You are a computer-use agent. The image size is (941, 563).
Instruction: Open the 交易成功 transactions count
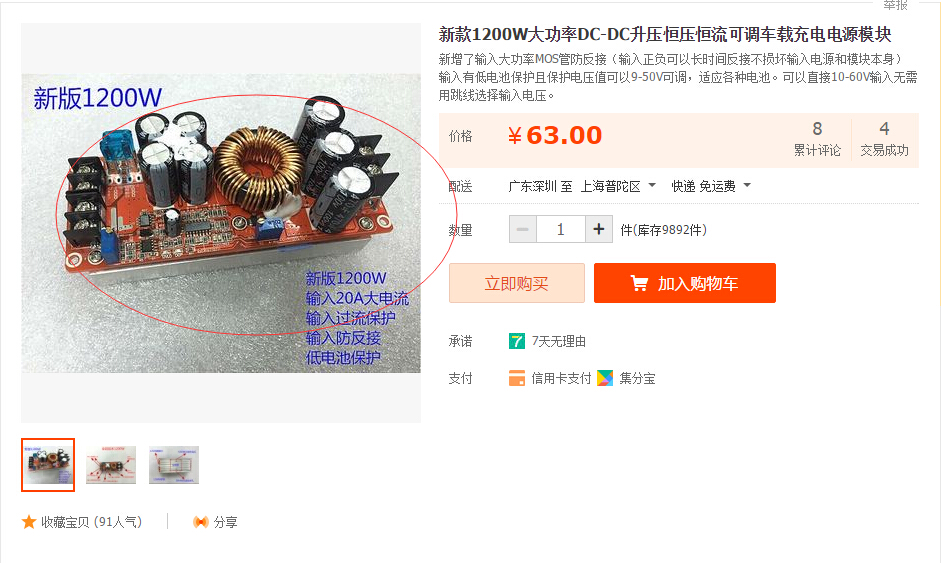point(884,138)
